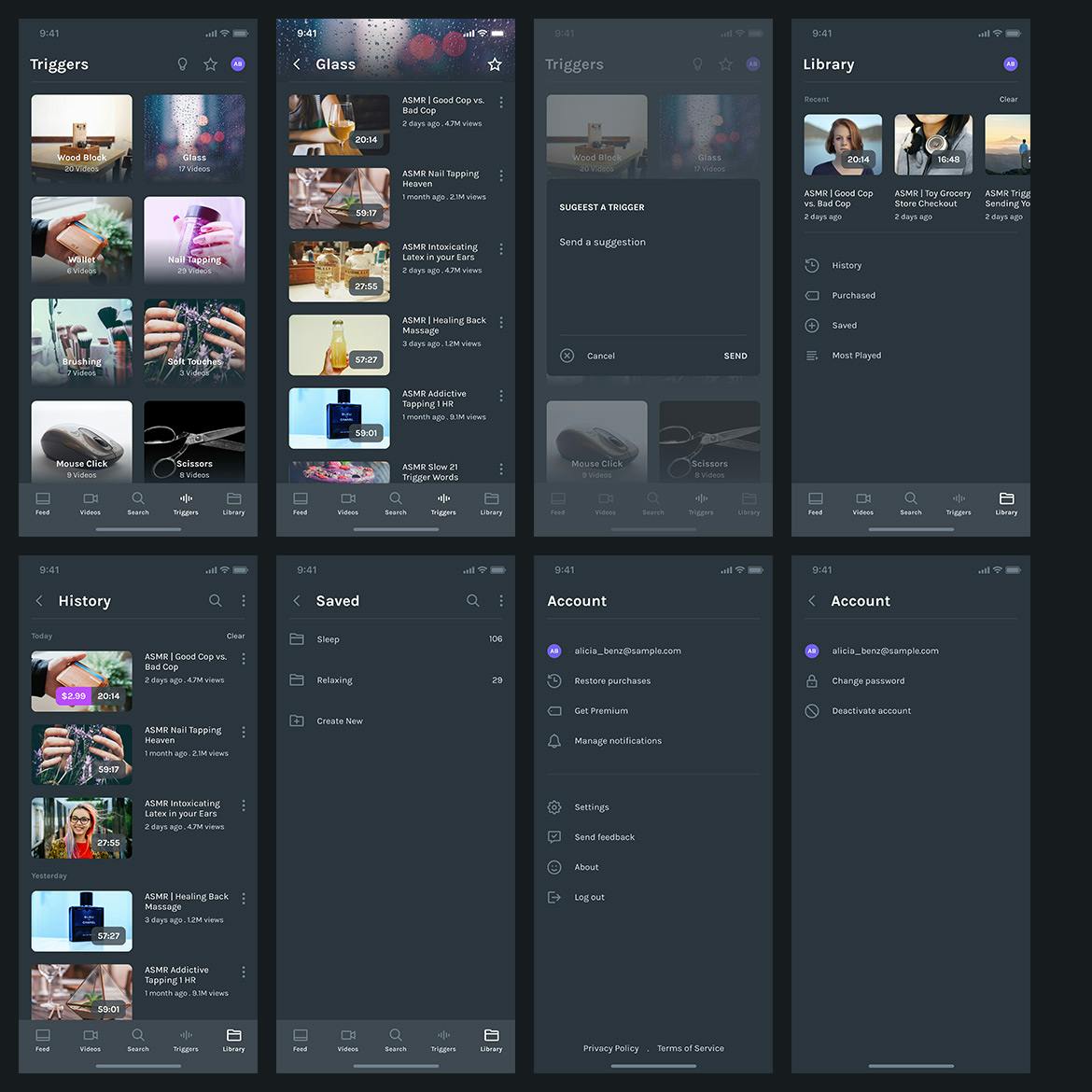
Task: Play the 27:55 video thumbnail in Glass list
Action: pos(339,272)
